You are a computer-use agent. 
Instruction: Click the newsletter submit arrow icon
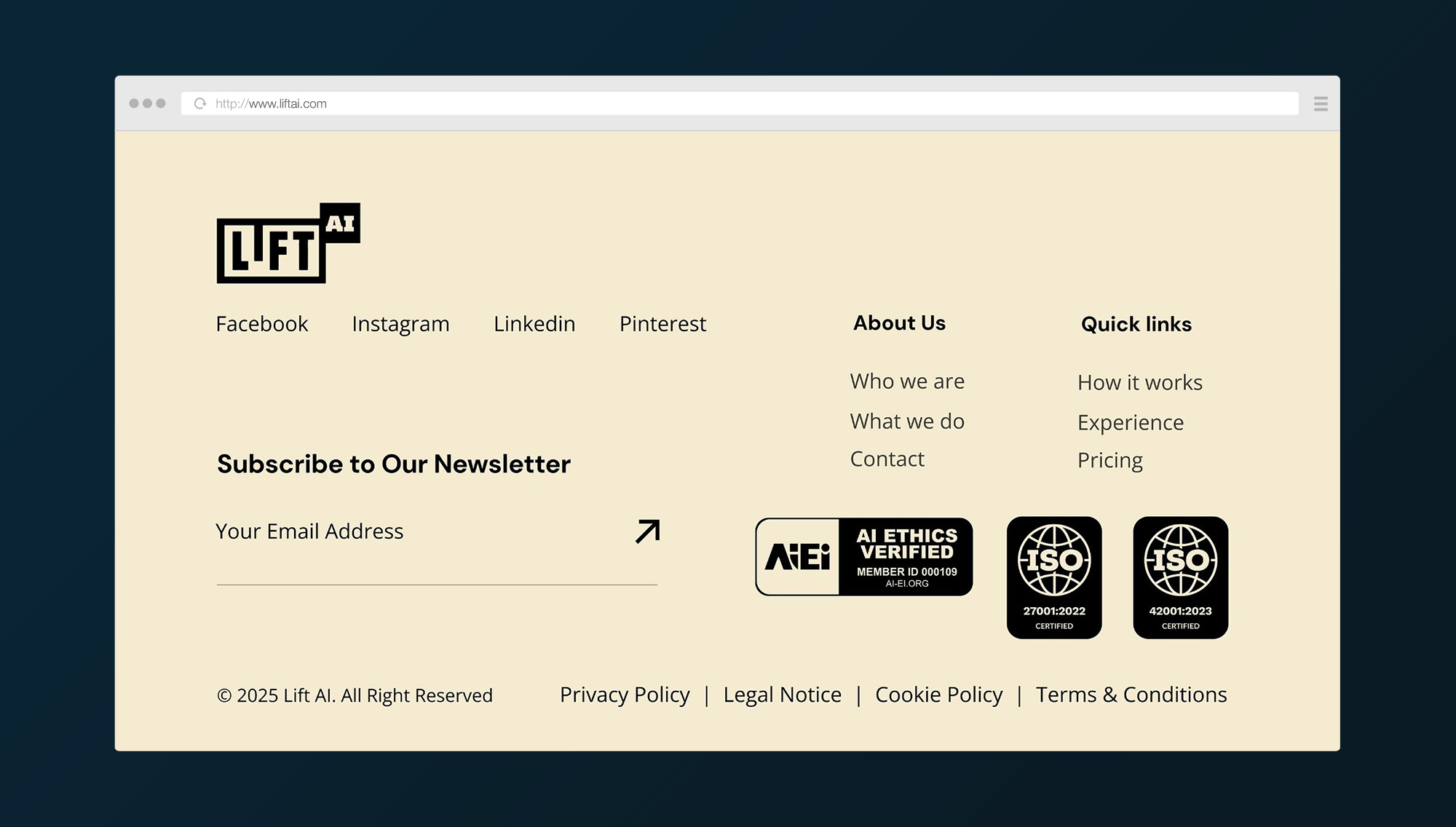point(647,531)
